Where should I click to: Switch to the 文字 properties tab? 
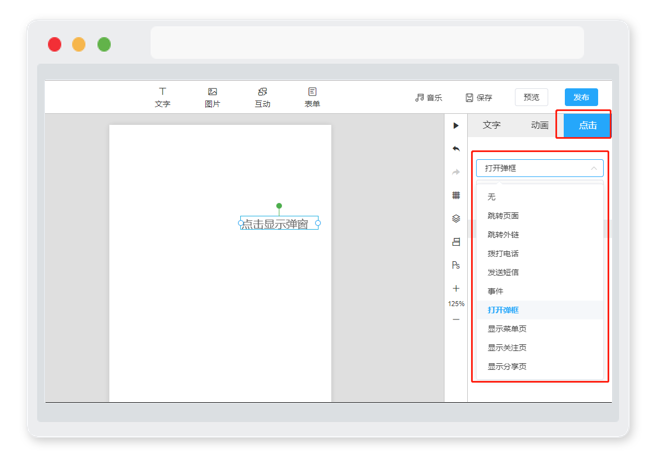click(491, 125)
